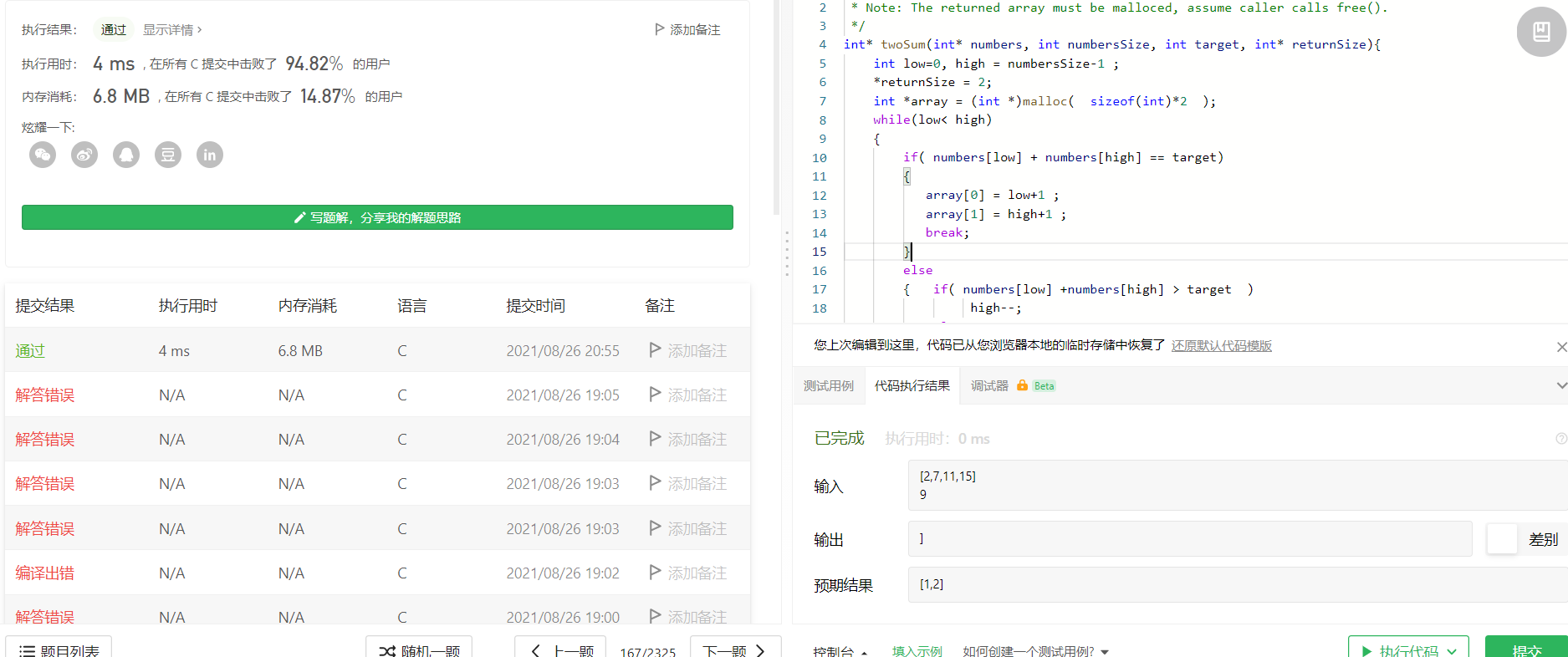
Task: Click the 94.82% runtime percentile
Action: click(x=314, y=64)
